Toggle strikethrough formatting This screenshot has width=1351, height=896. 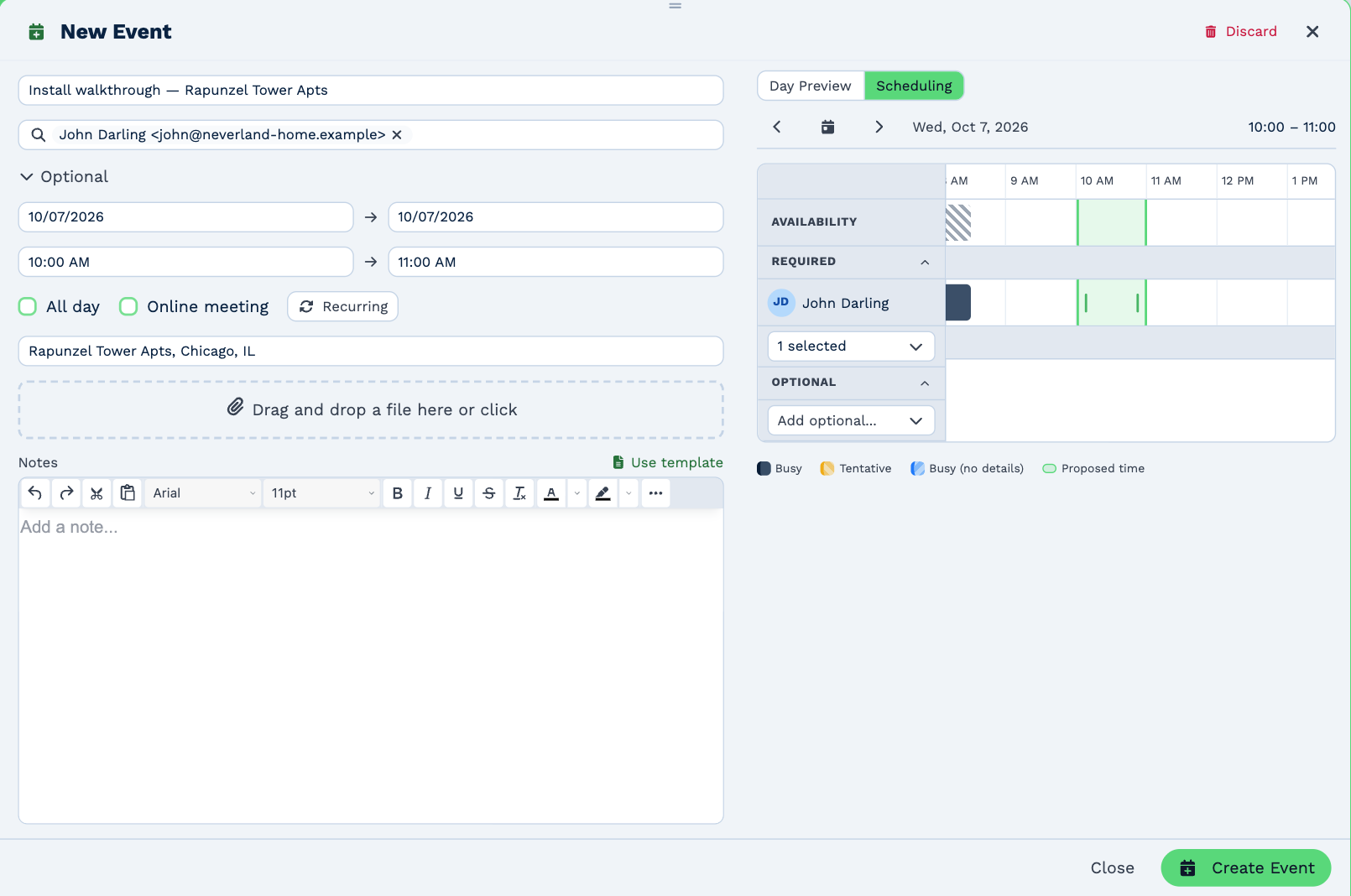[489, 493]
